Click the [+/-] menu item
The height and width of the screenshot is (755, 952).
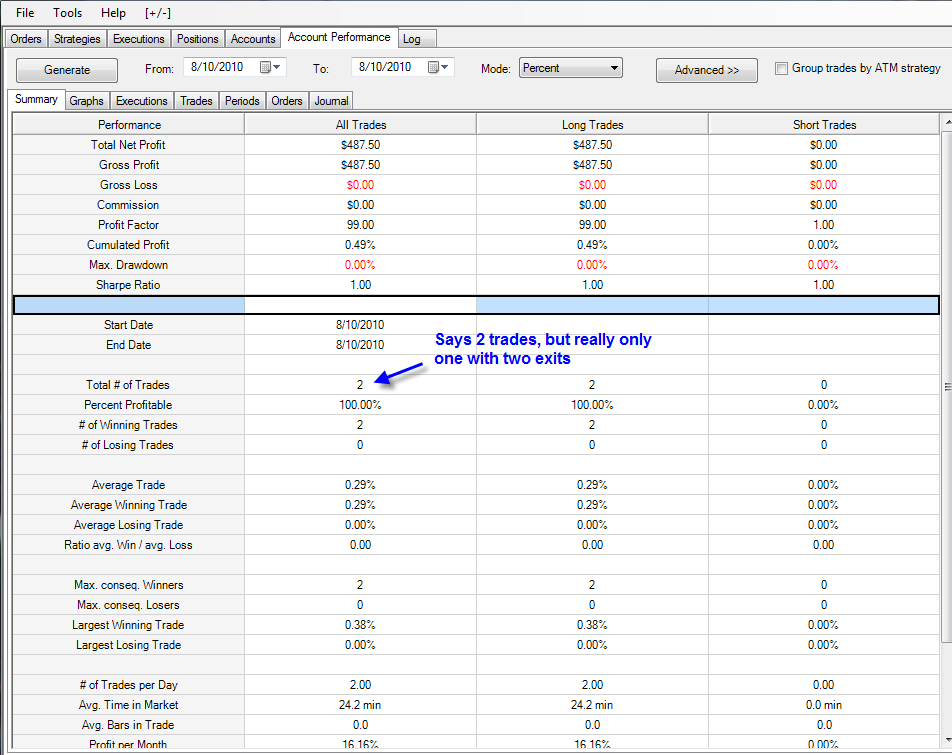(158, 13)
